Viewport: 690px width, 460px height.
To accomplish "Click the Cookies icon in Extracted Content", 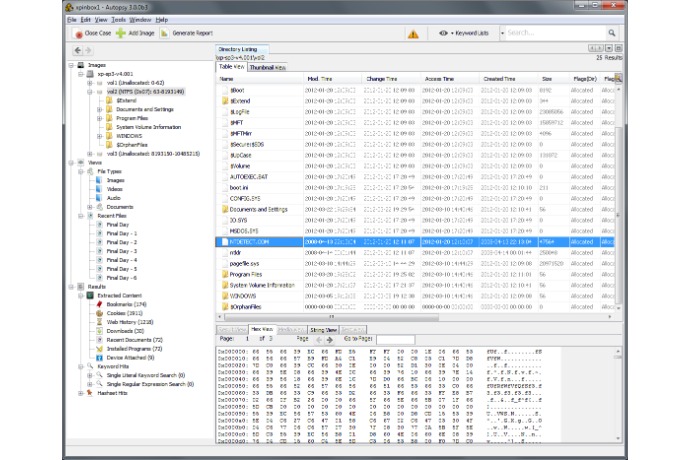I will coord(99,313).
